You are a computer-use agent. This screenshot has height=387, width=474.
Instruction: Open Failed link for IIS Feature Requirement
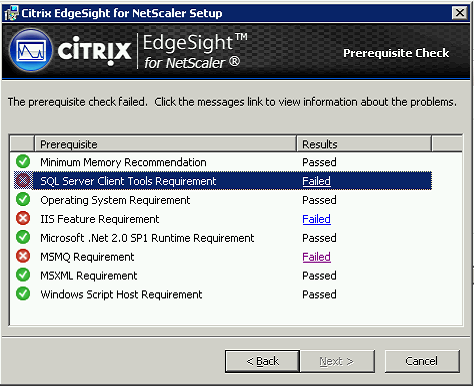tap(316, 219)
